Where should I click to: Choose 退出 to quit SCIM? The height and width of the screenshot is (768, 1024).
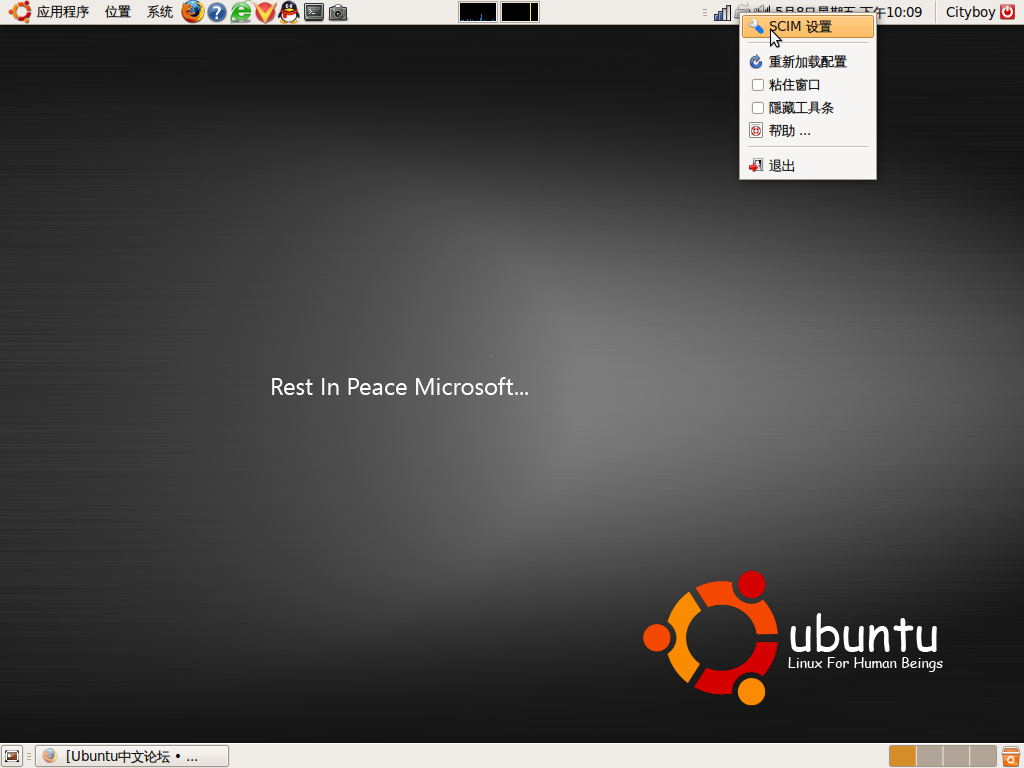[x=808, y=166]
